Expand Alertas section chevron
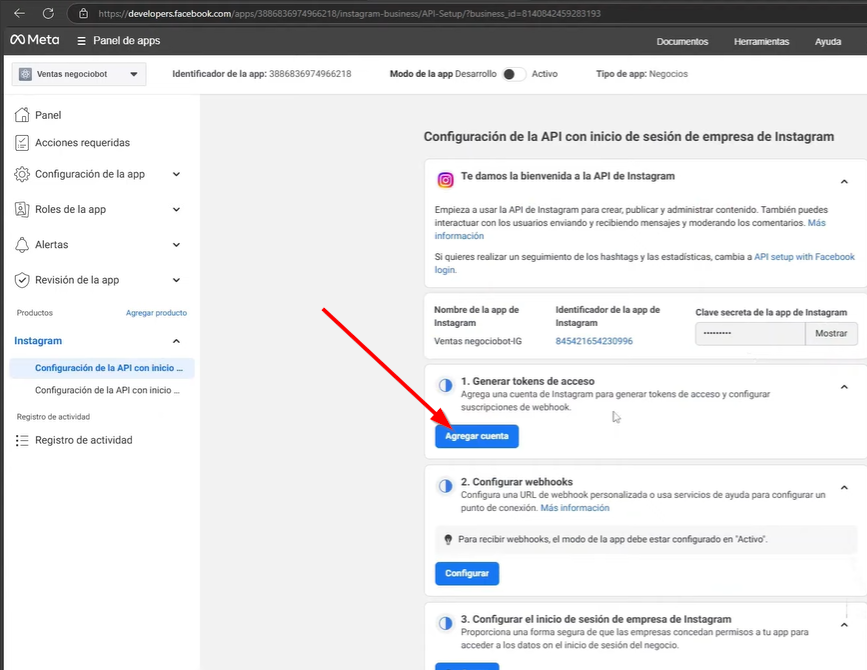 coord(176,245)
